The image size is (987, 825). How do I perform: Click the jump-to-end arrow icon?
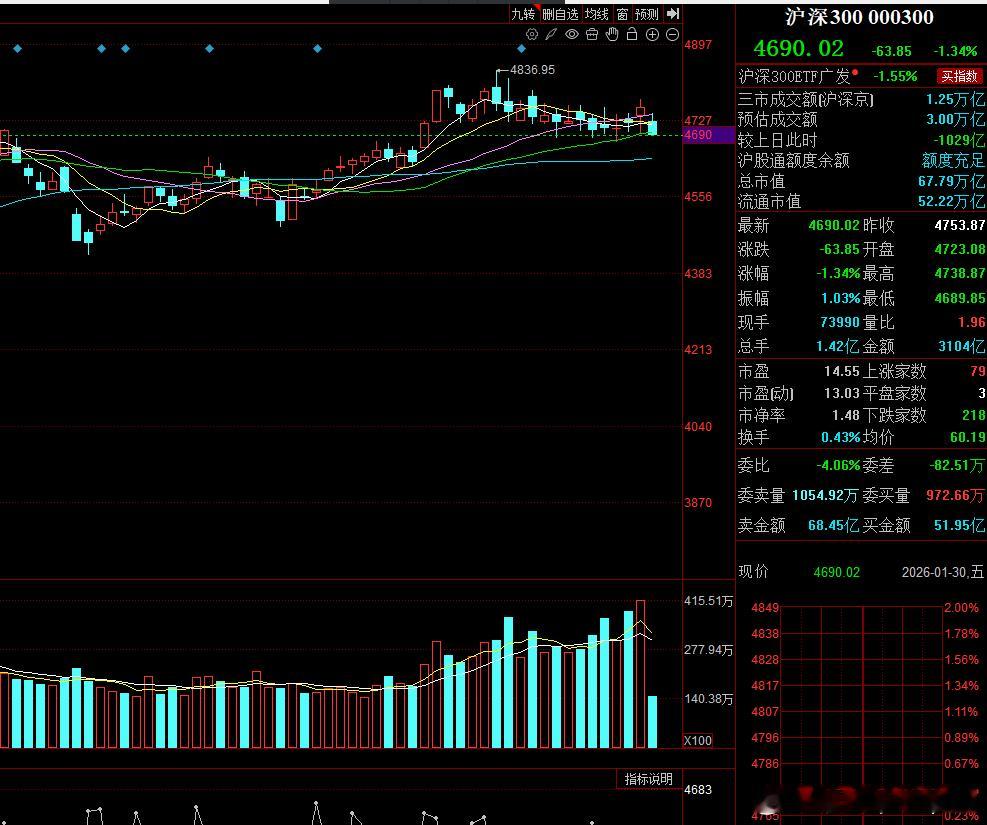pyautogui.click(x=673, y=14)
